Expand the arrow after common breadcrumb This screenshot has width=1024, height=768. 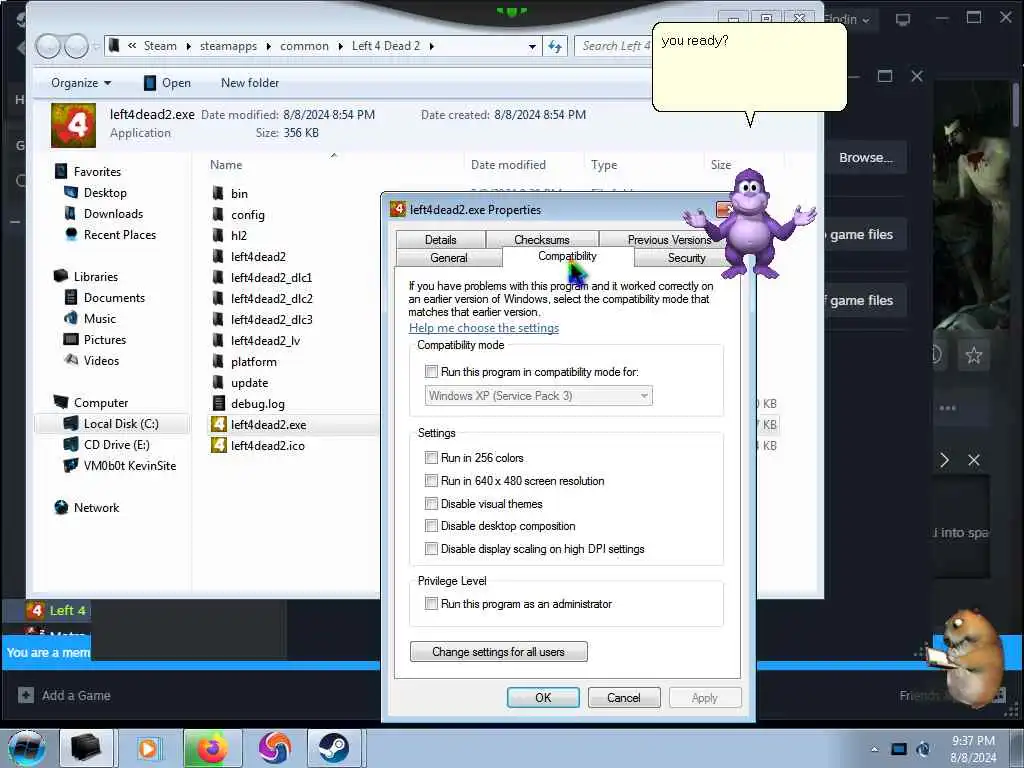tap(341, 46)
